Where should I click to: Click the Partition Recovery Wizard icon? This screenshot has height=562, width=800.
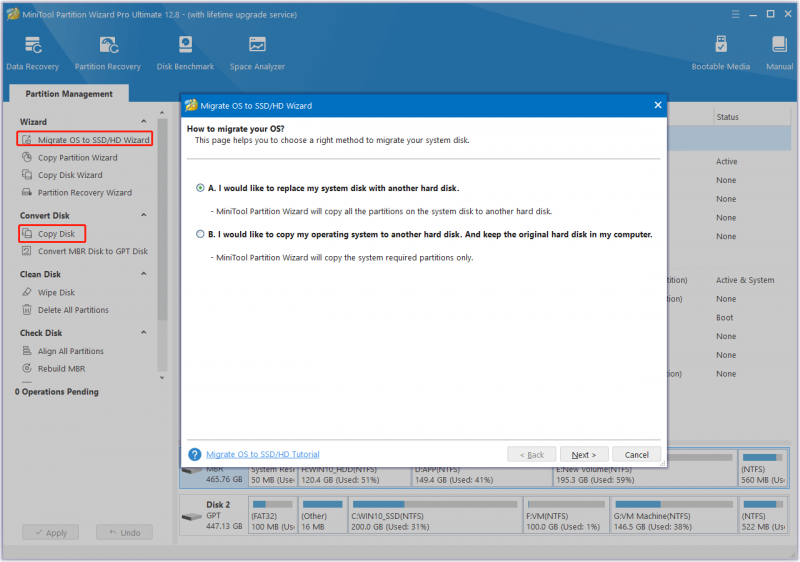pos(27,192)
